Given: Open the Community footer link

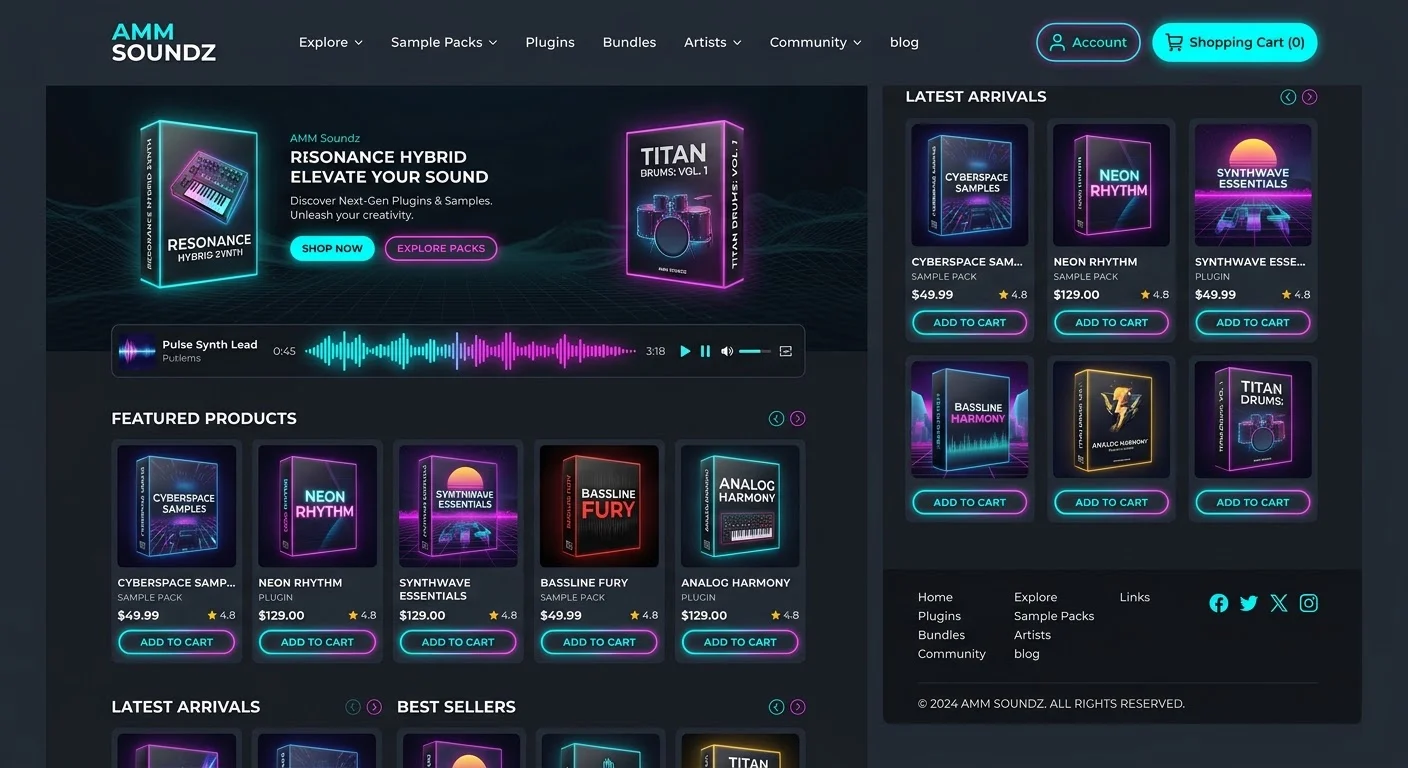Looking at the screenshot, I should tap(952, 654).
